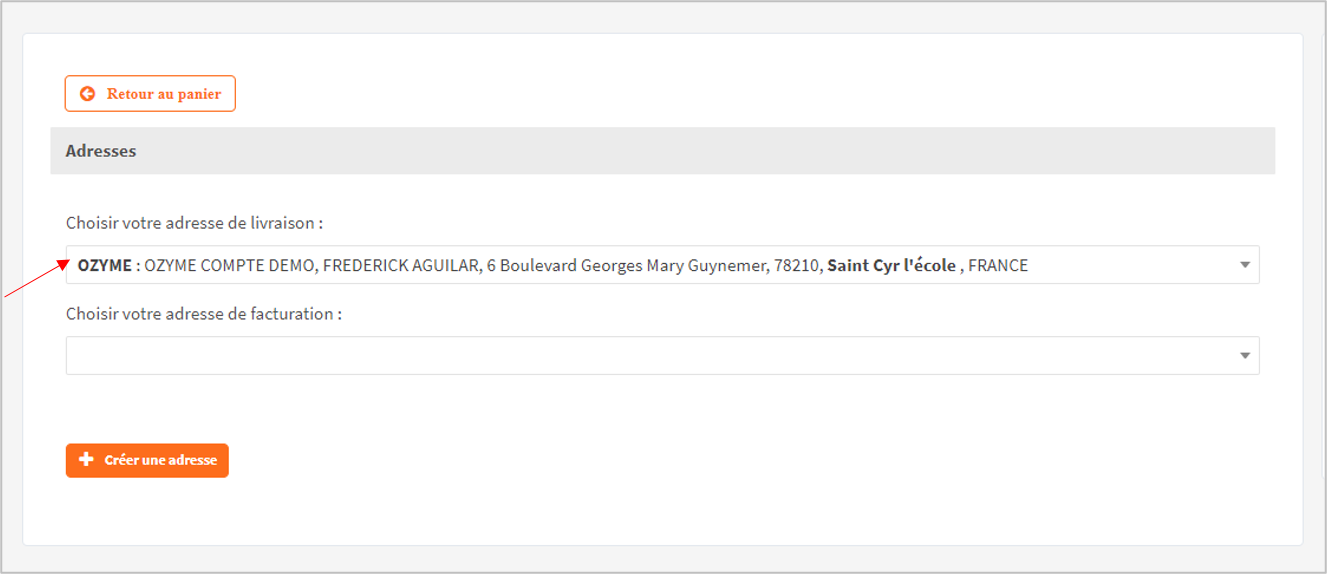The image size is (1327, 574).
Task: Click the bold OZYME text in the delivery address
Action: [x=104, y=265]
